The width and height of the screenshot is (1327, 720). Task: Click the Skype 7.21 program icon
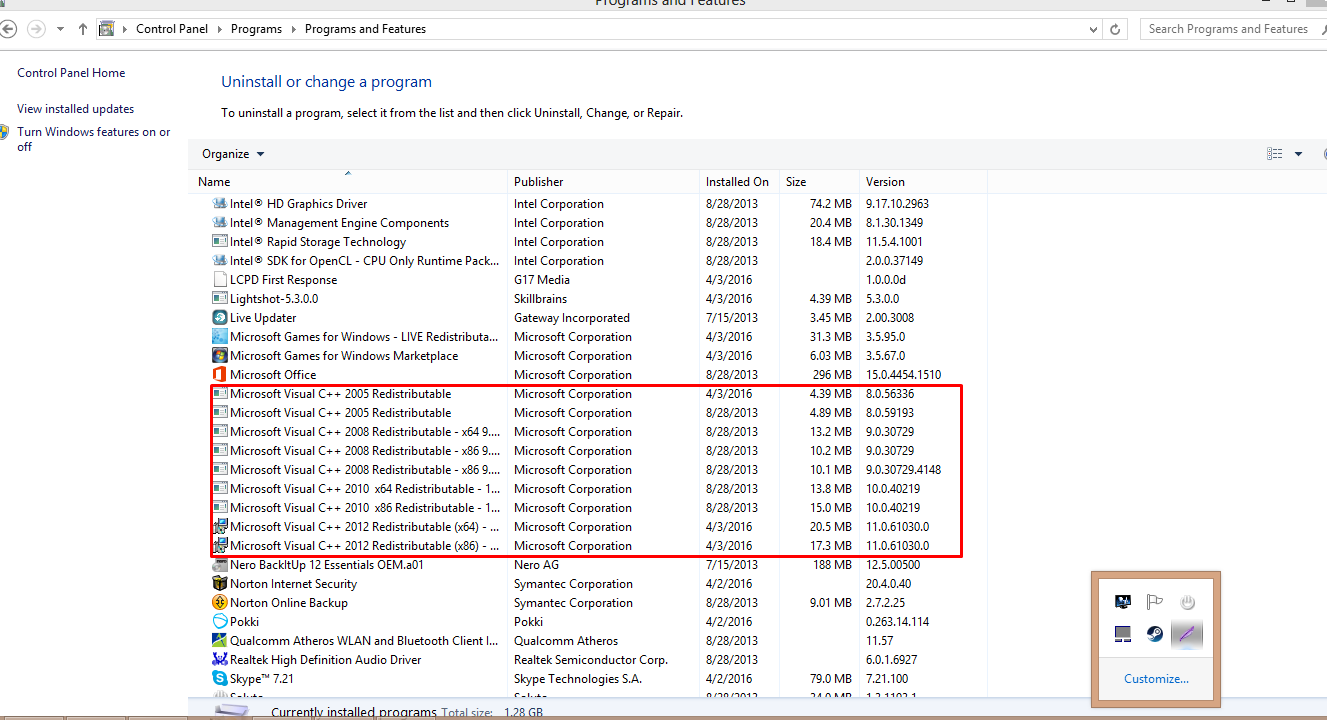pos(220,679)
